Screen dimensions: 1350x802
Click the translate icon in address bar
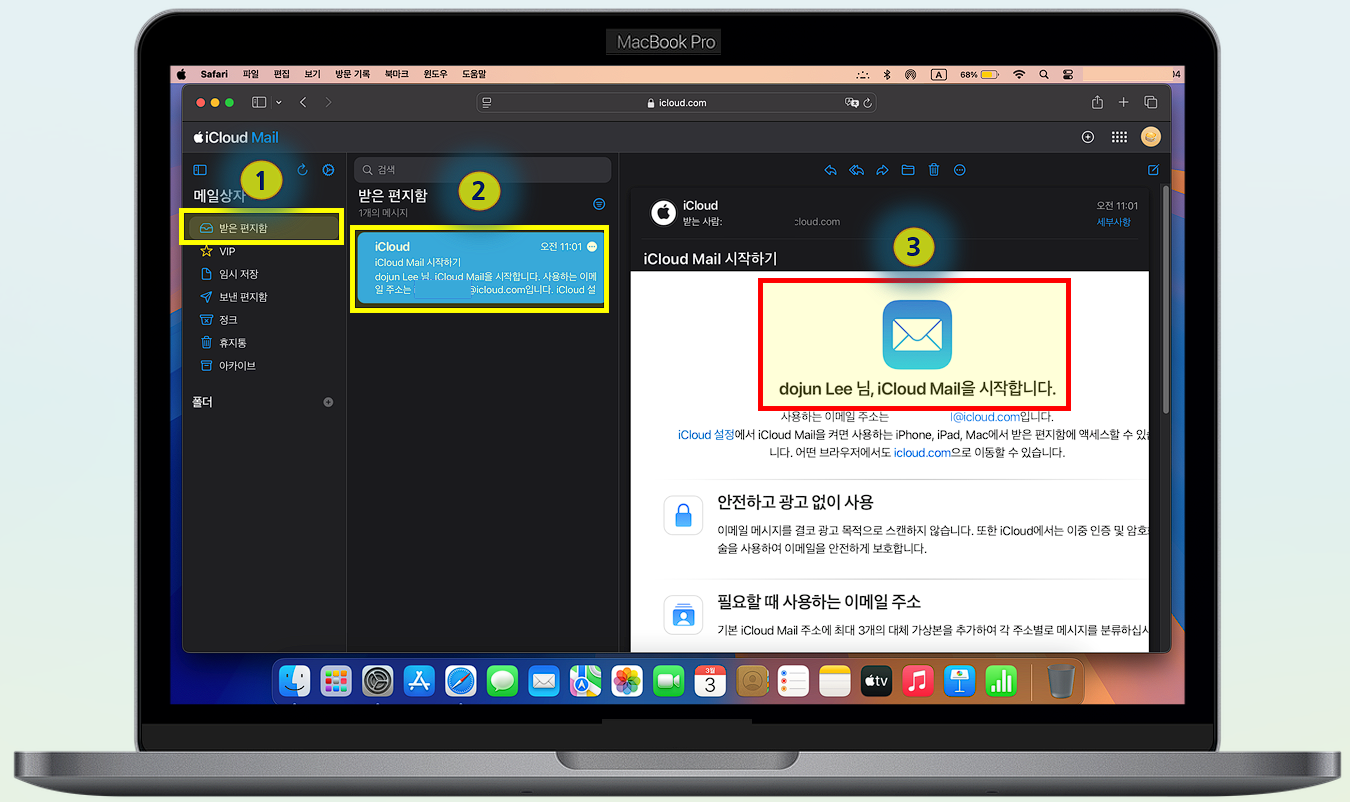[852, 102]
